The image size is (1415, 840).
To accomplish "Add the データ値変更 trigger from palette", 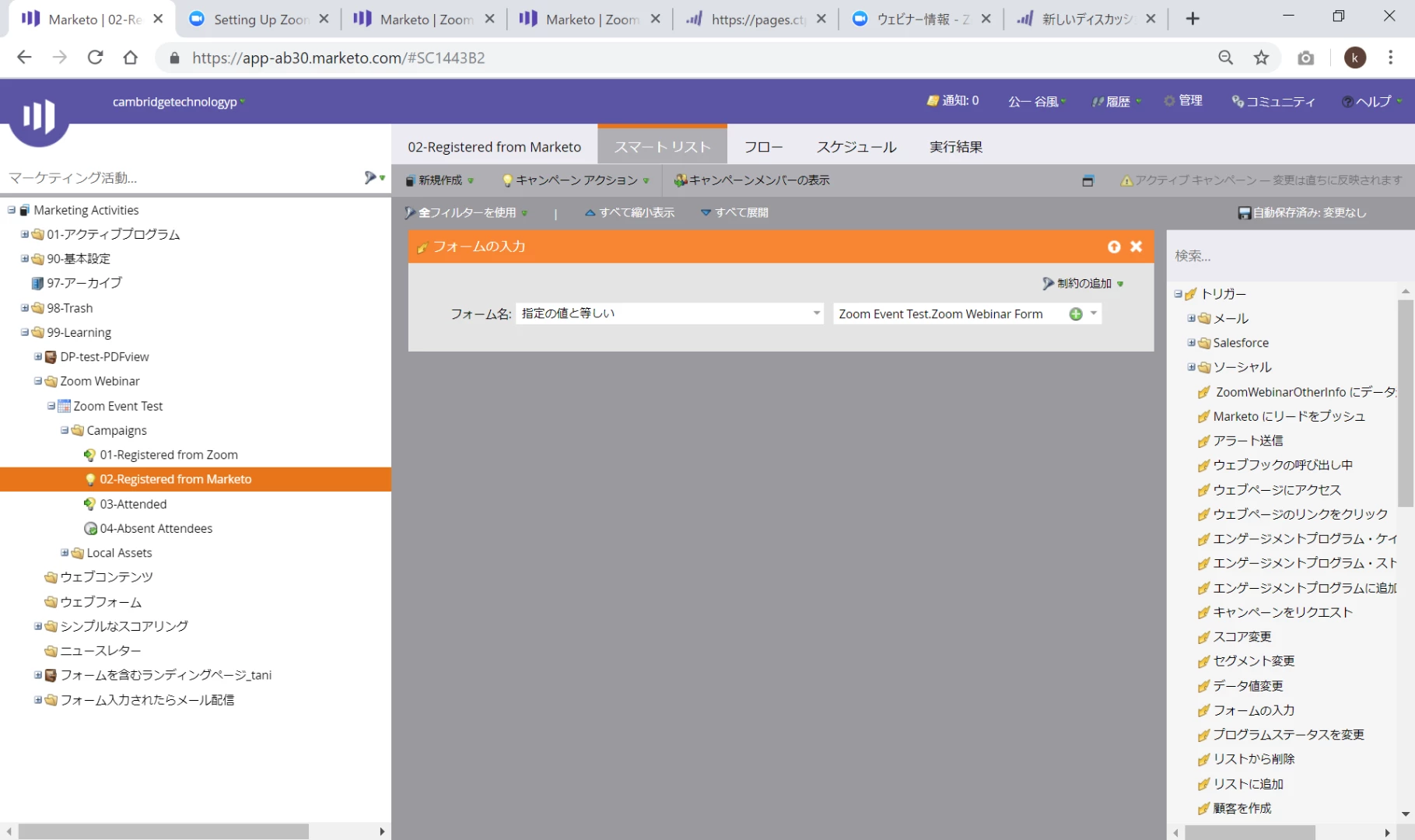I will tap(1248, 686).
